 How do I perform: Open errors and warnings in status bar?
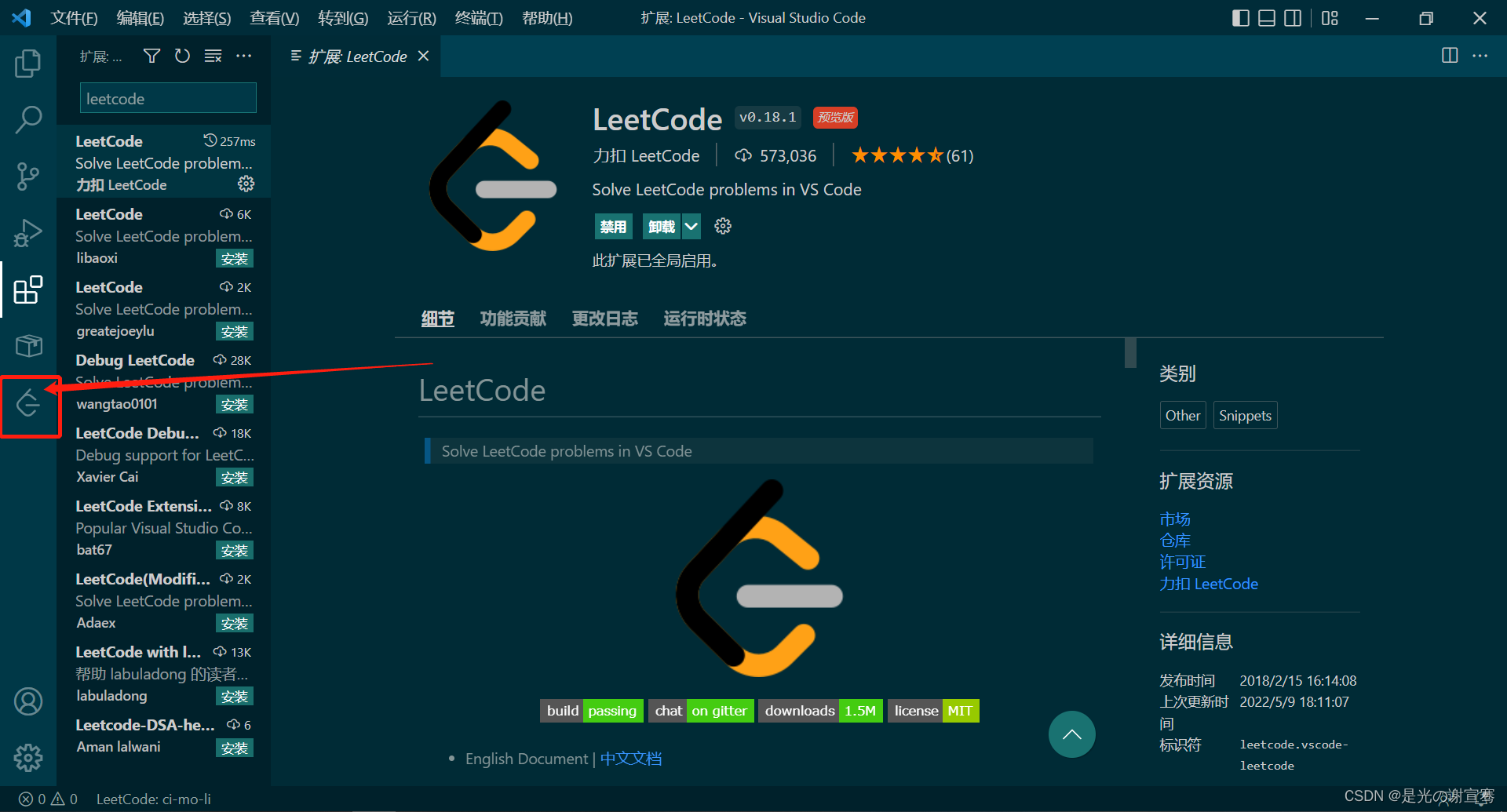coord(48,799)
